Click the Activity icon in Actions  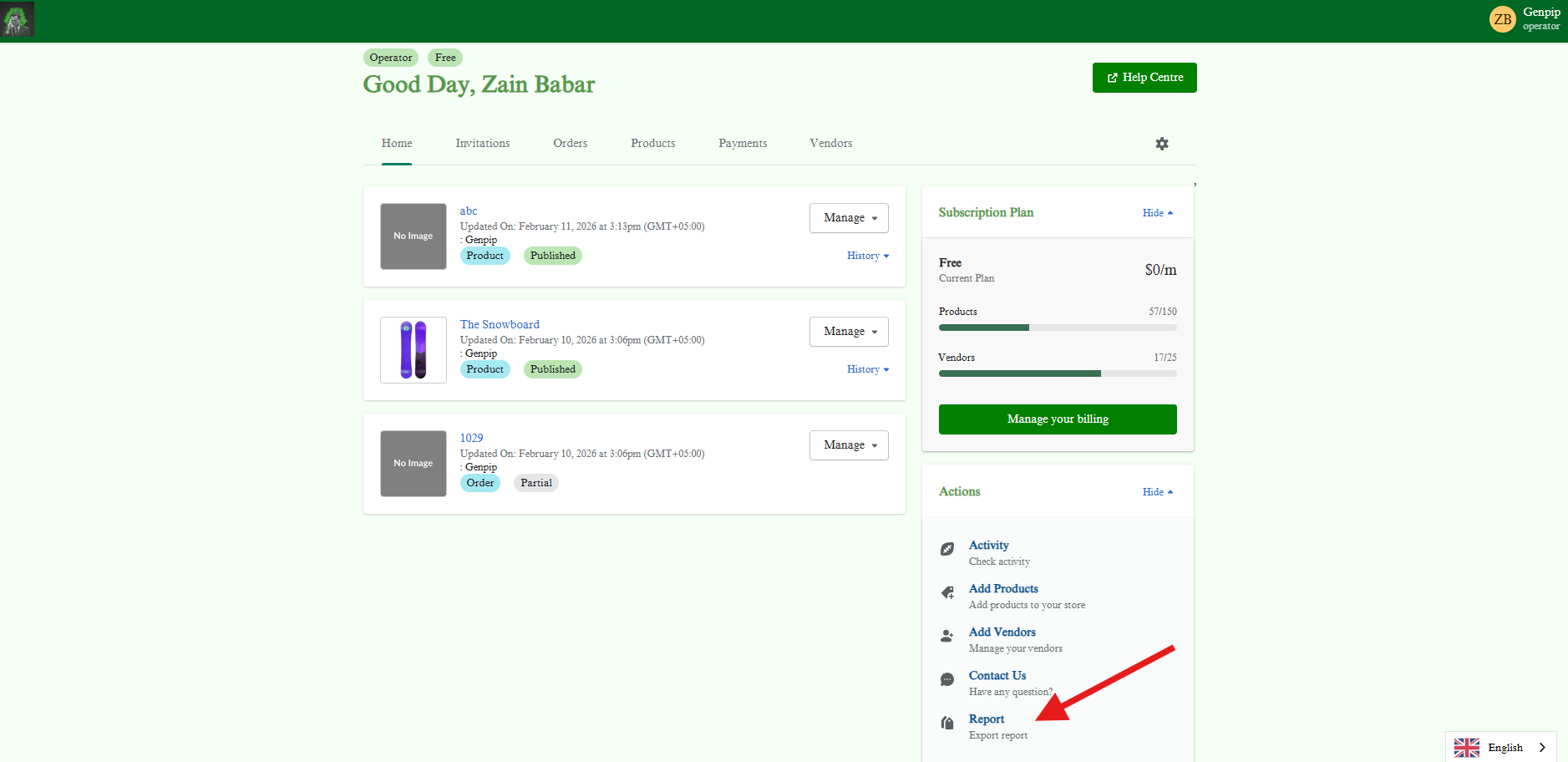(947, 549)
